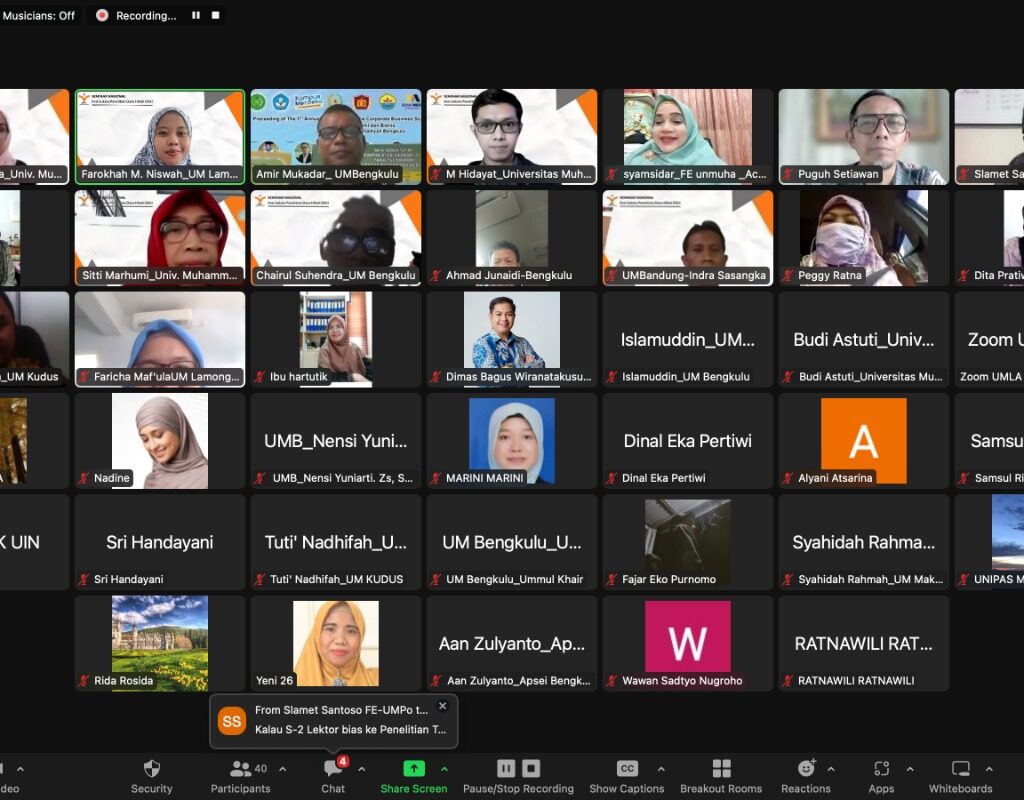Click name label Syahidah Rahmah_UM Mak...

click(x=871, y=579)
